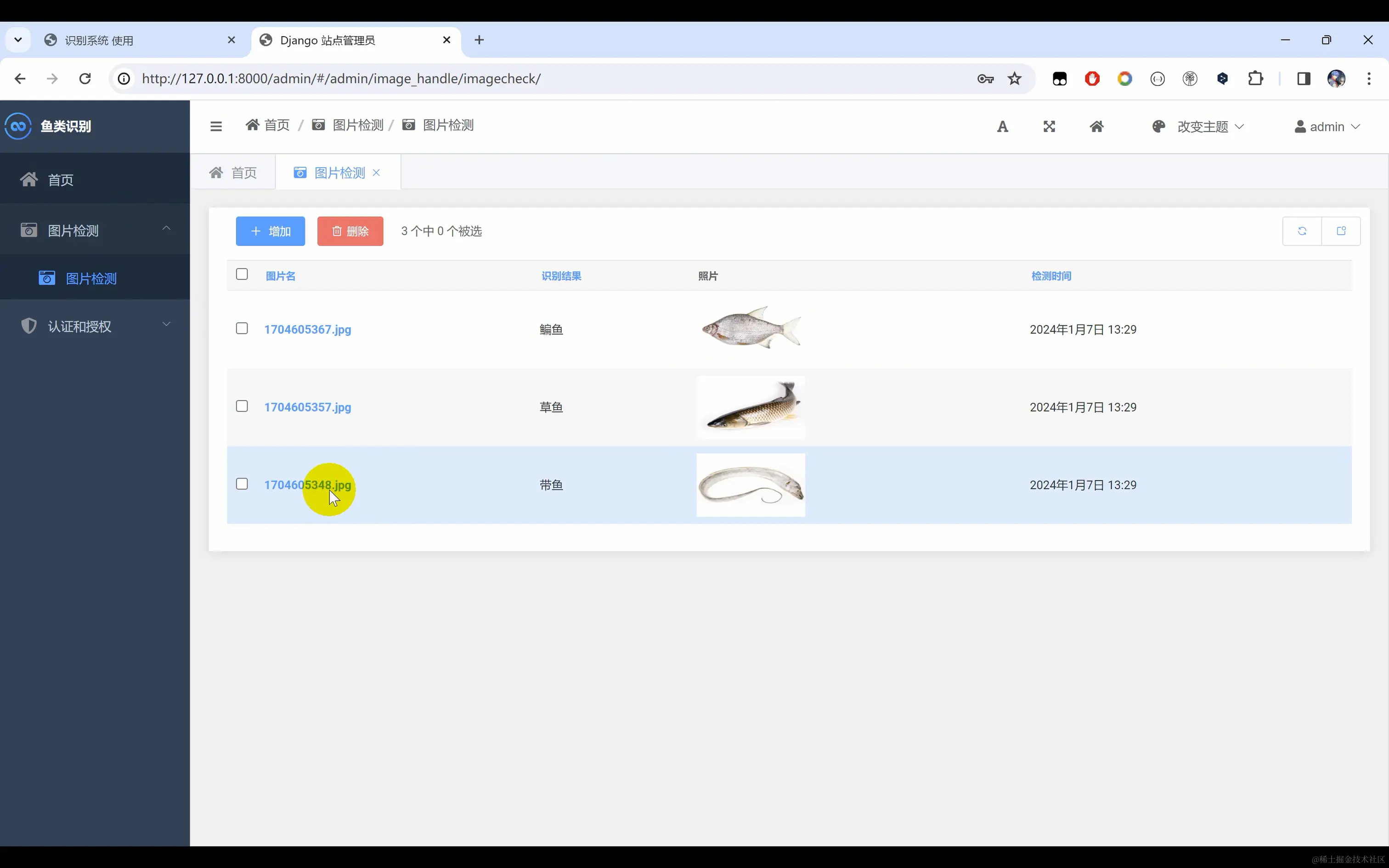Switch to the 首页 page tab
The height and width of the screenshot is (868, 1389).
coord(233,172)
